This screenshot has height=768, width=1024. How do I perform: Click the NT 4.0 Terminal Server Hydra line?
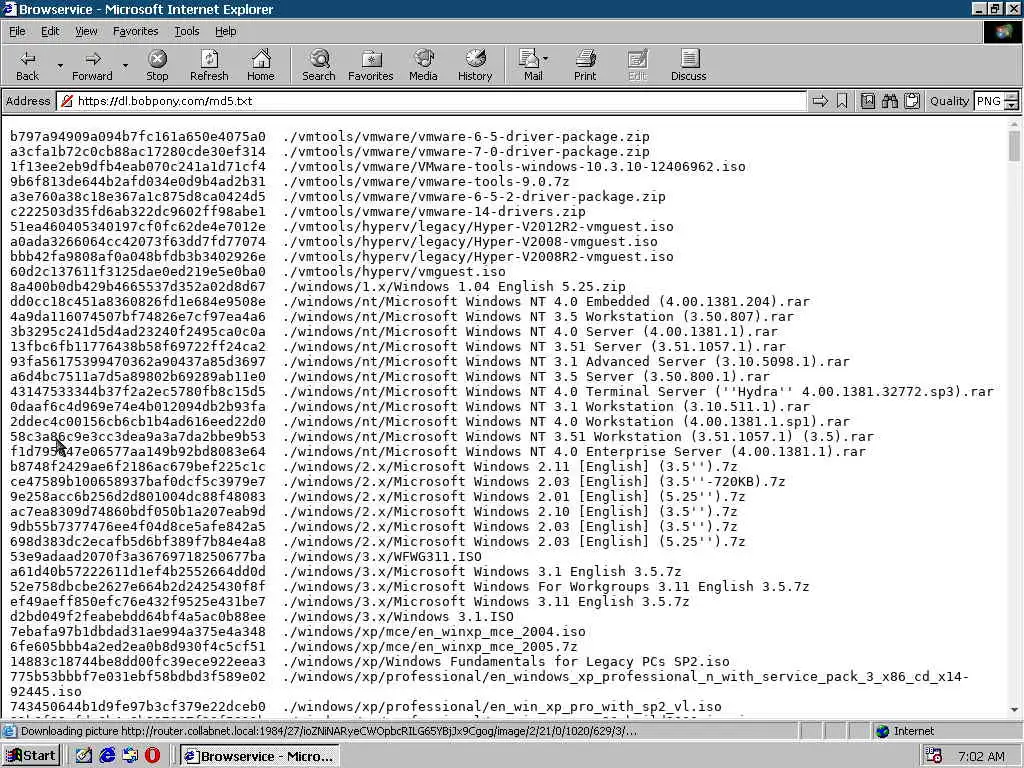502,392
